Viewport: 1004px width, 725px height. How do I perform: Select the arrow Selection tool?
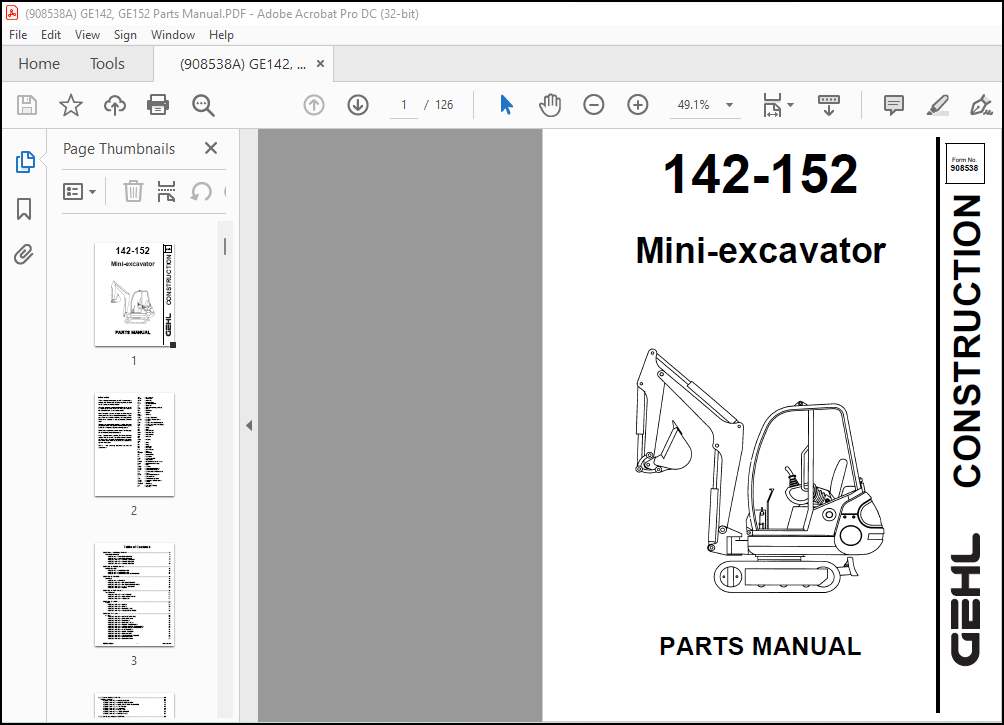point(506,105)
